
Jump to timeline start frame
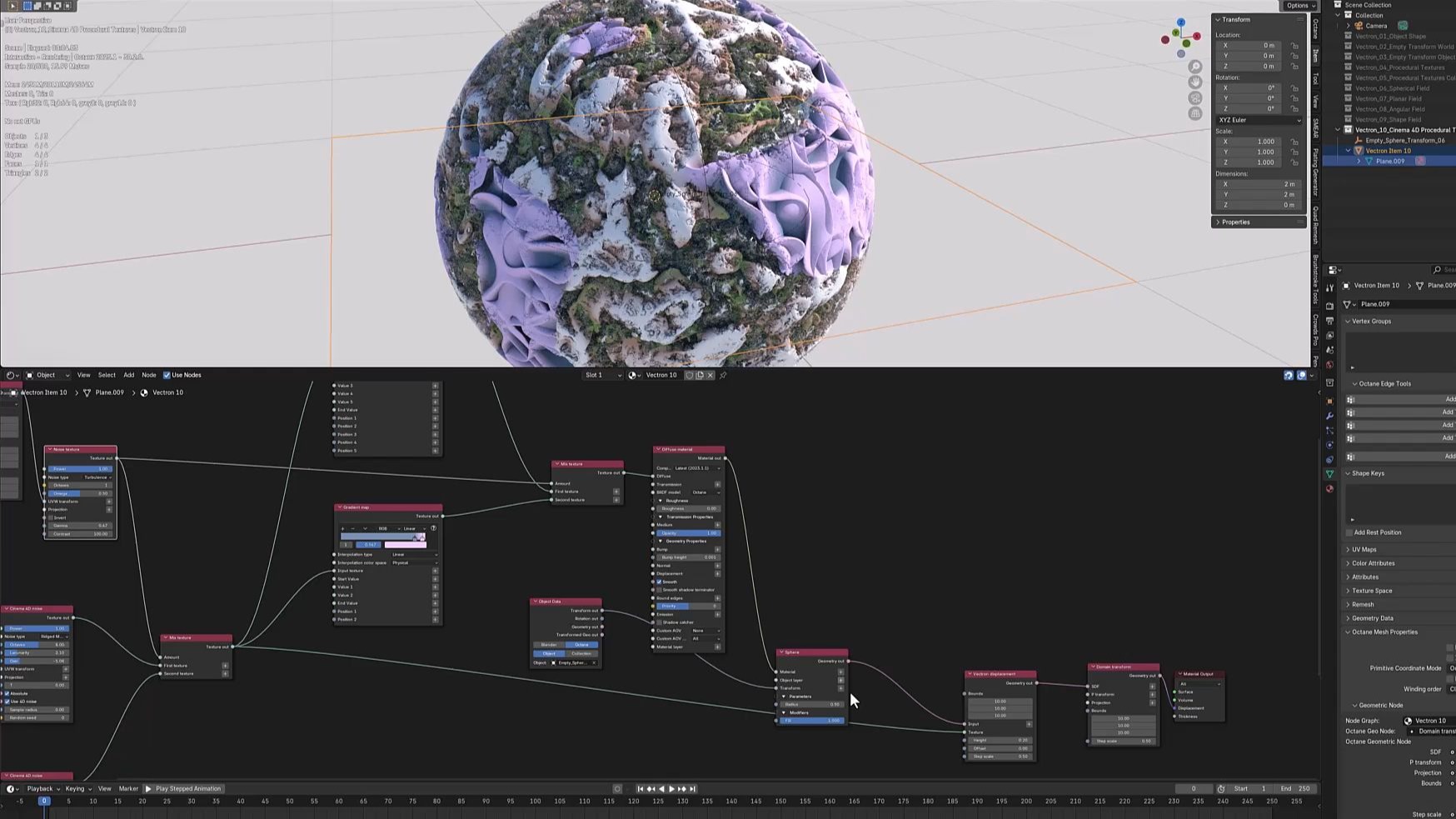[x=641, y=789]
